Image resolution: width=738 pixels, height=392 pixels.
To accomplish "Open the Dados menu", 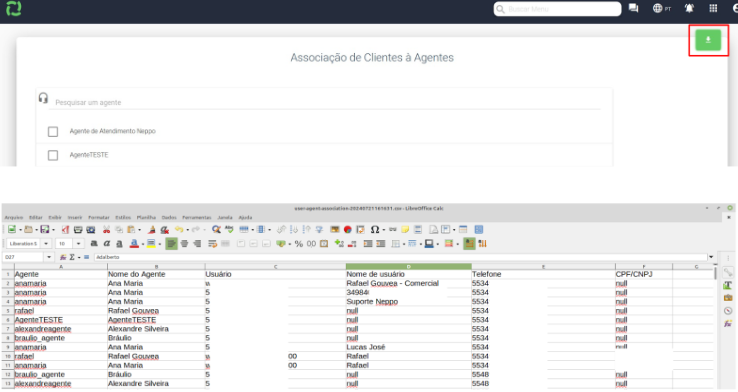I will [169, 217].
